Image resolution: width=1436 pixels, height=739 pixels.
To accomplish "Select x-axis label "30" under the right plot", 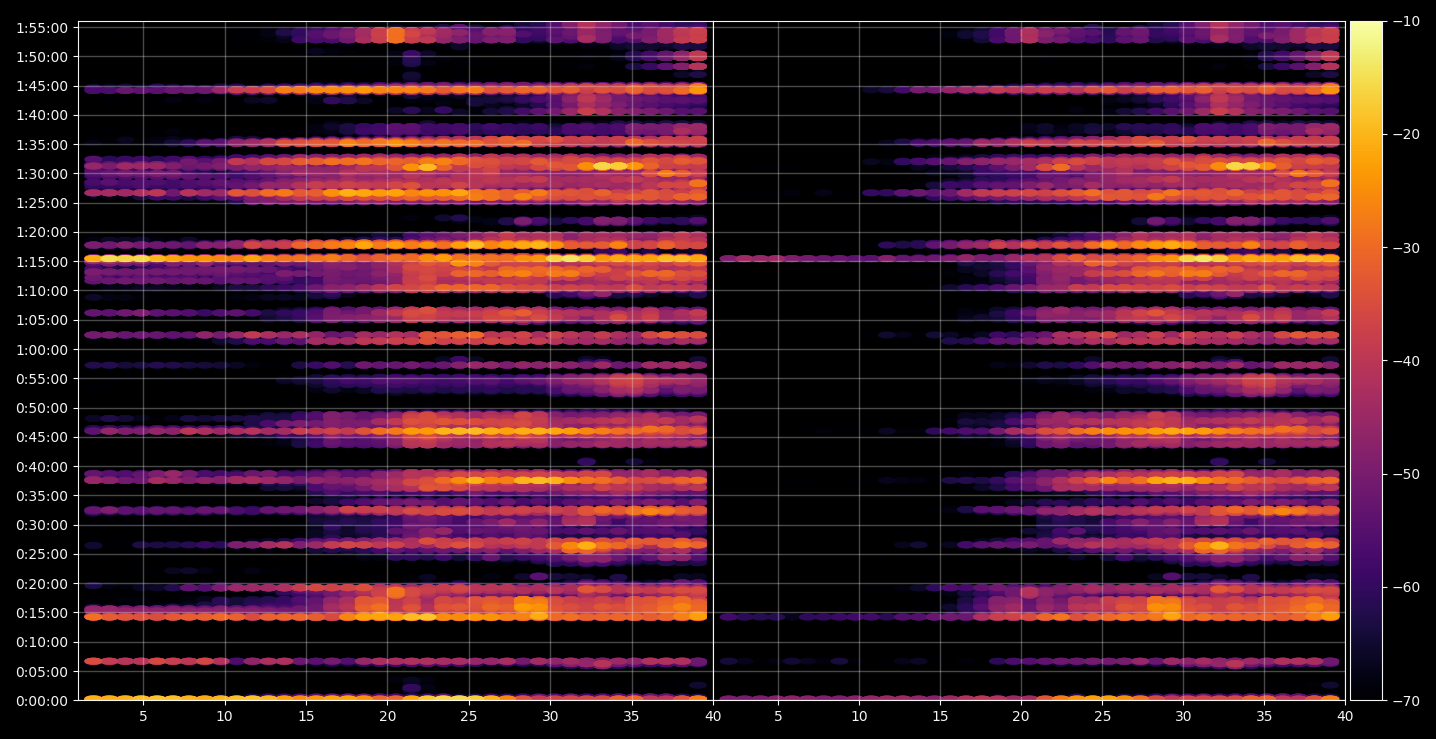I will (x=1183, y=716).
